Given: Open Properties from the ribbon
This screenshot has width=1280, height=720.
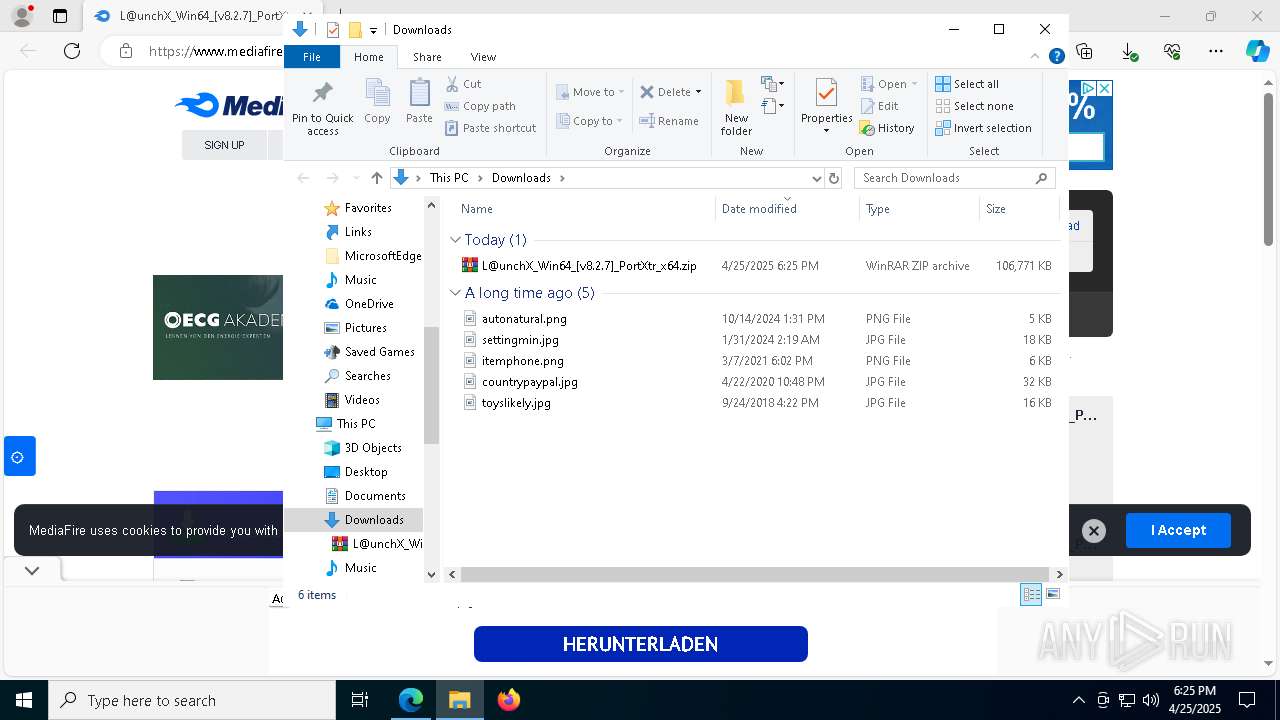Looking at the screenshot, I should 826,106.
